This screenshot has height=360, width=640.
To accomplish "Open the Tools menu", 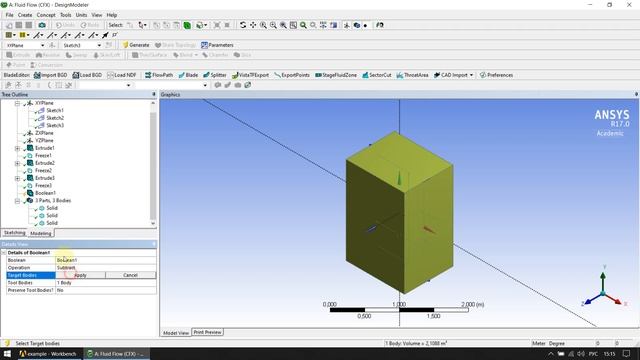I will [65, 15].
